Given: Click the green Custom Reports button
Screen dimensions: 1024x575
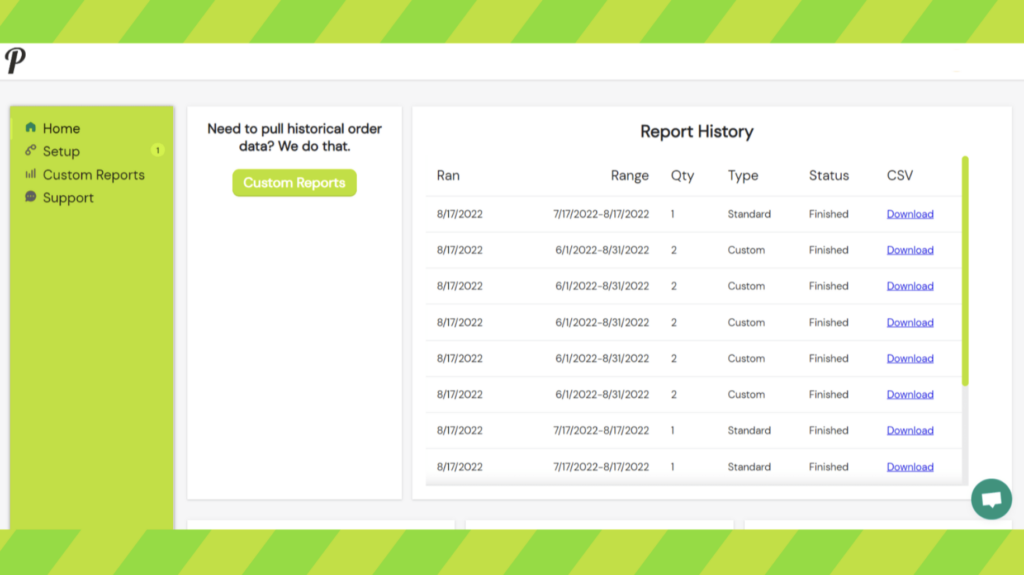Looking at the screenshot, I should (295, 182).
